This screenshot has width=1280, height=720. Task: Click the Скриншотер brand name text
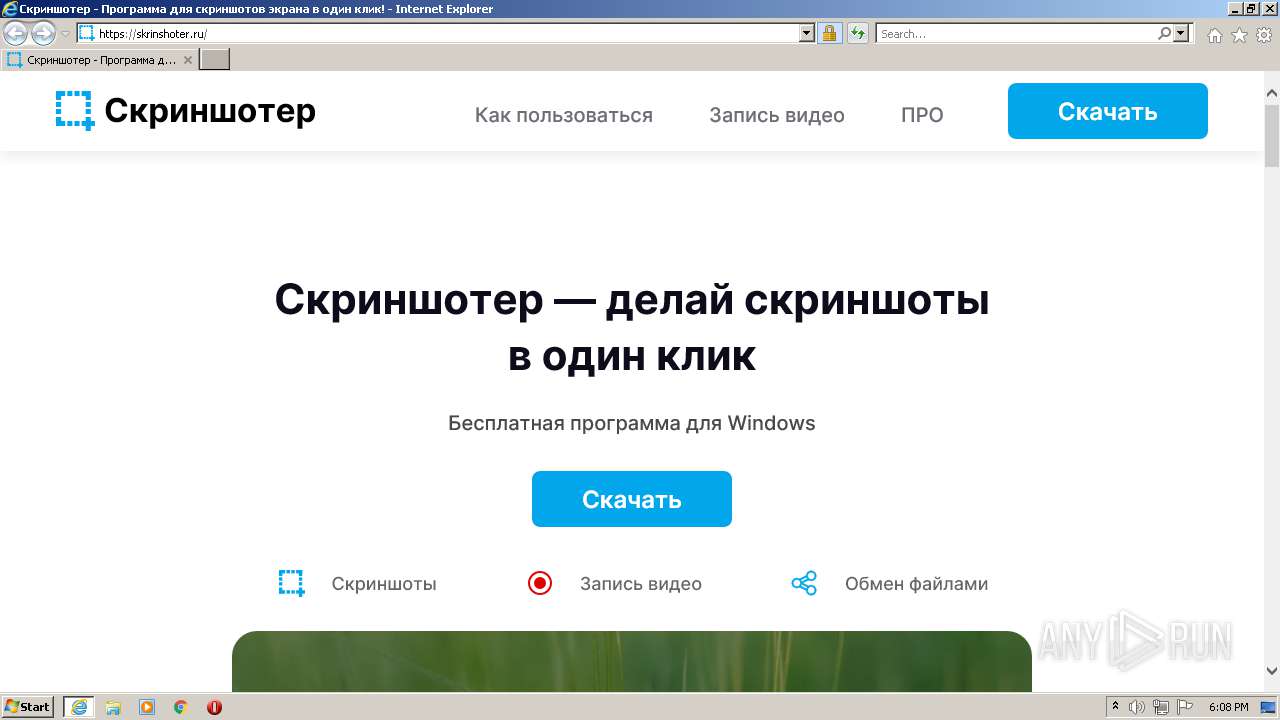[x=210, y=110]
